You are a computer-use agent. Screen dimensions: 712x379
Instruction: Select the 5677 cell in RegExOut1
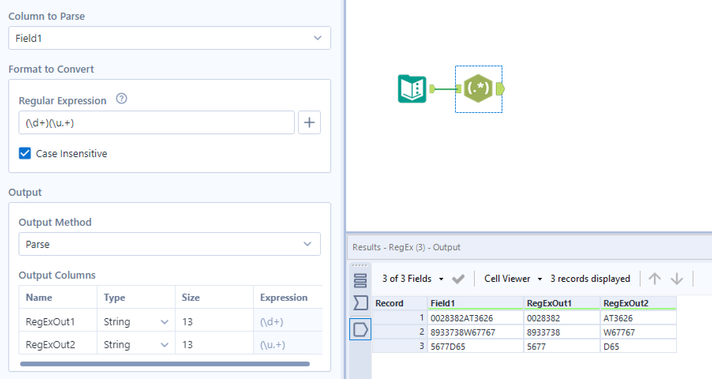pos(562,346)
